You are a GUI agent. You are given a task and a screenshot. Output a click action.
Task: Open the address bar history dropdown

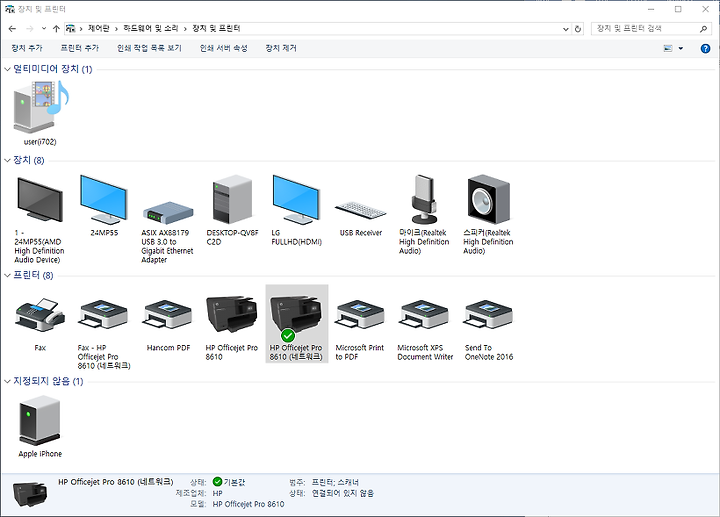tap(566, 29)
